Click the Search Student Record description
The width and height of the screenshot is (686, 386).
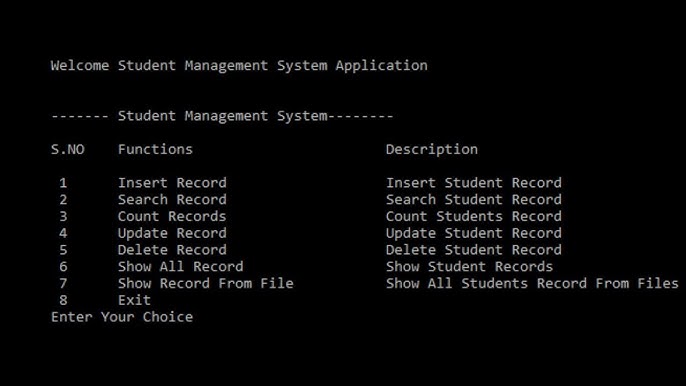pyautogui.click(x=473, y=200)
